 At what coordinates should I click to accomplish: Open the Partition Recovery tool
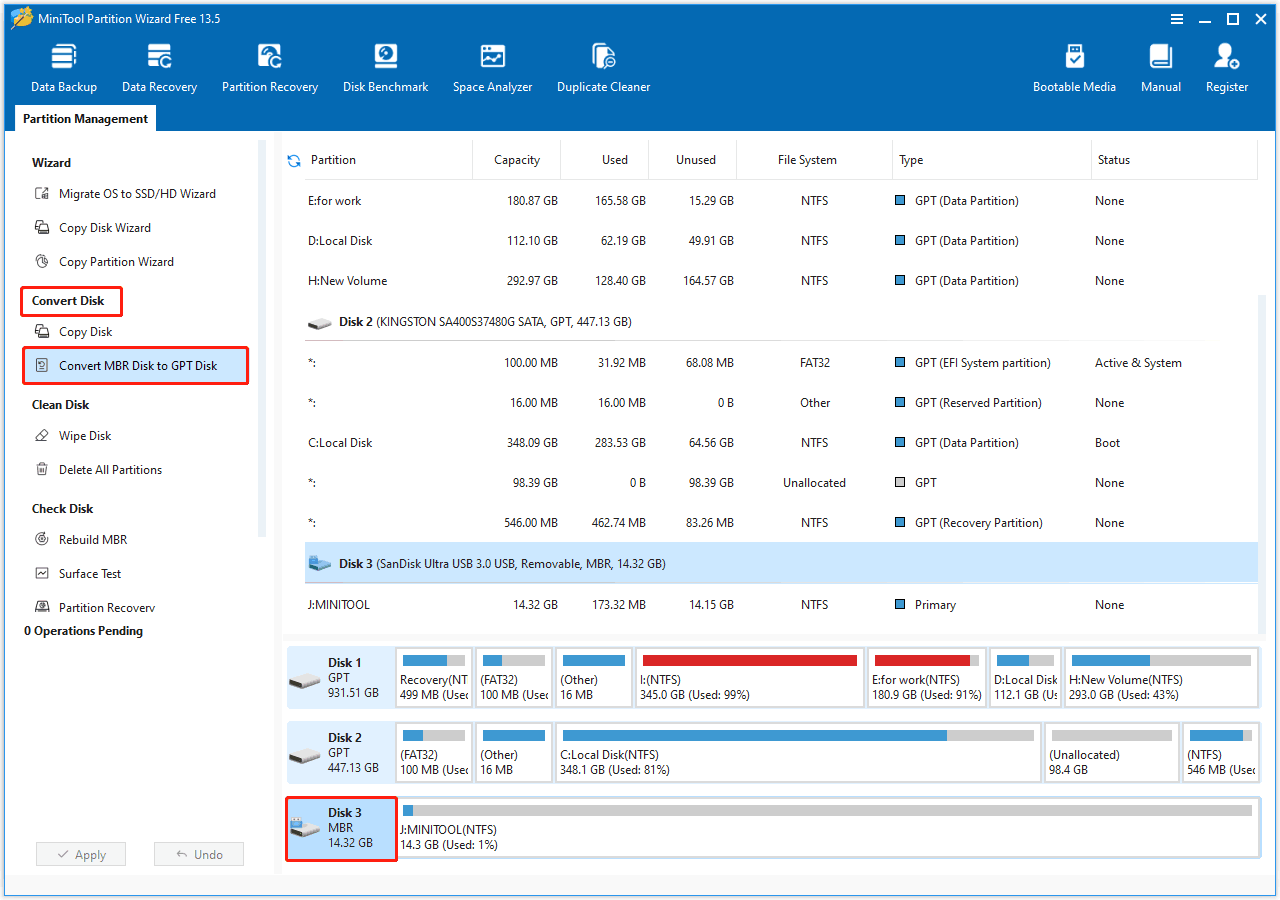pos(269,66)
